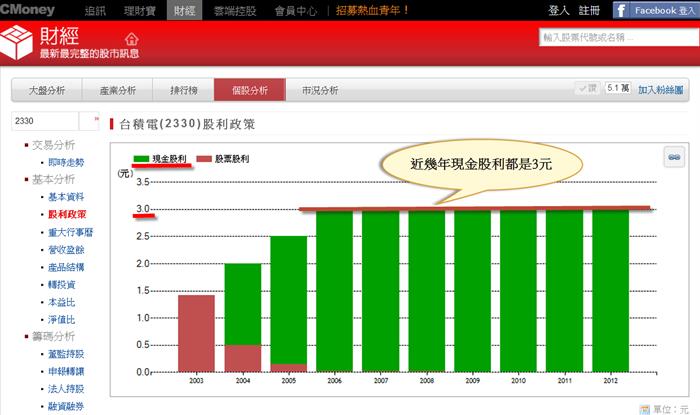700x415 pixels.
Task: Open 股利政策 in sidebar
Action: point(67,214)
